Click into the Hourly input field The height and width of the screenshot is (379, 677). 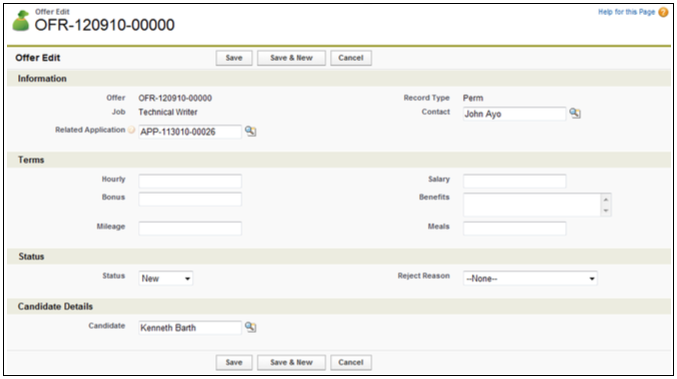point(190,181)
